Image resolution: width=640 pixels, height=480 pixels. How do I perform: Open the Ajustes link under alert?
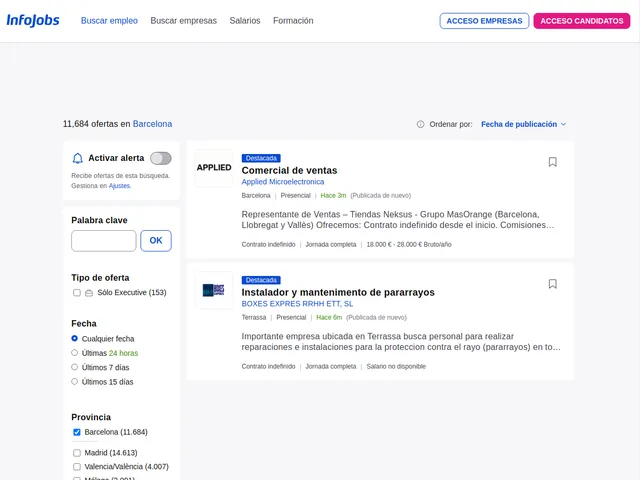click(119, 186)
